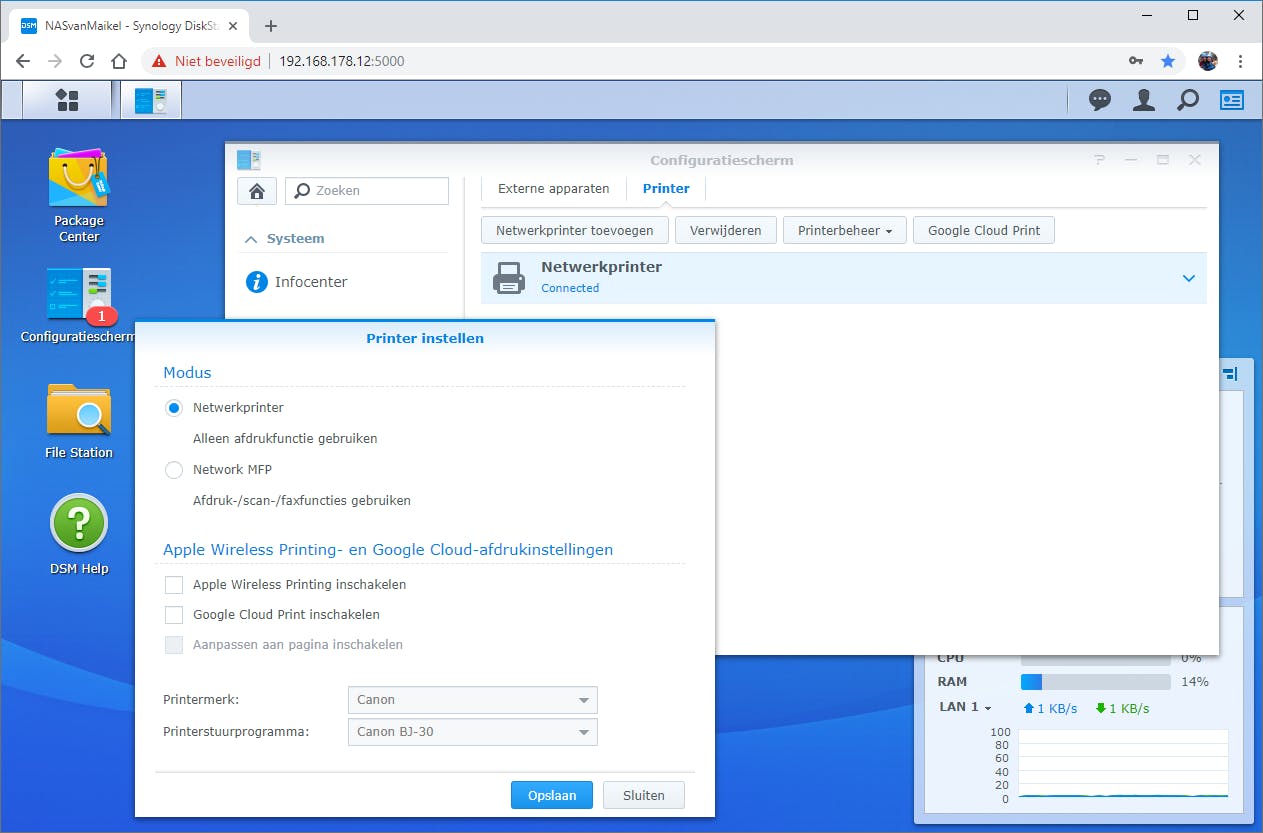Go to the browser home page
This screenshot has width=1263, height=833.
pyautogui.click(x=119, y=61)
